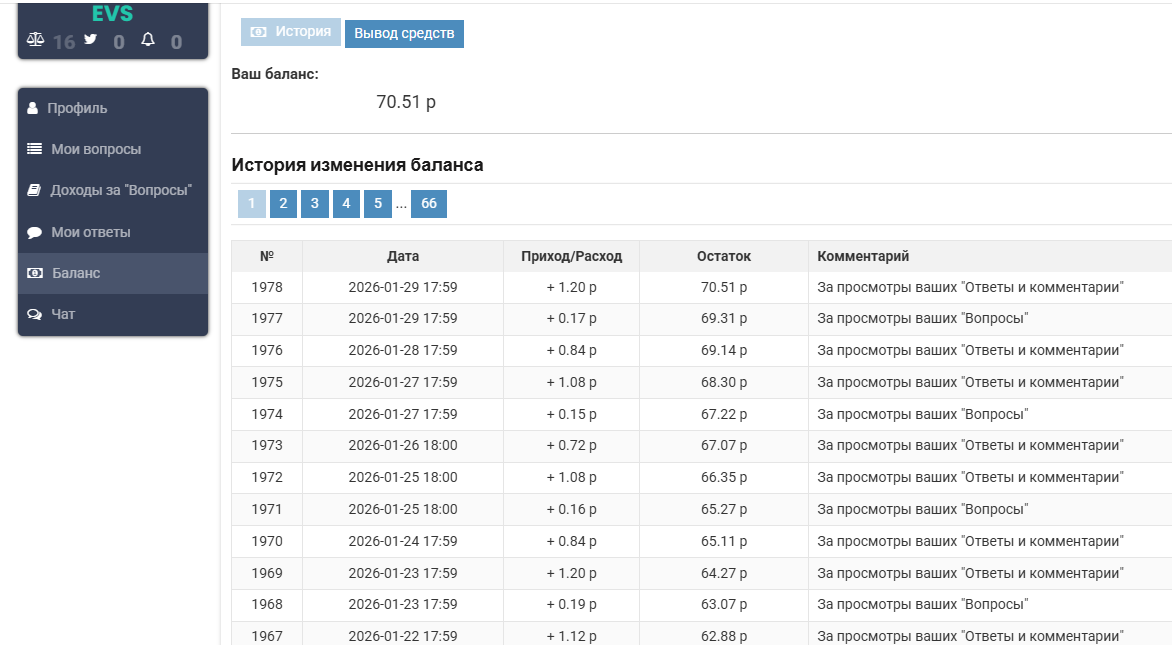Click the chat bubbles icon beside Чат
Viewport: 1172px width, 645px height.
tap(34, 315)
